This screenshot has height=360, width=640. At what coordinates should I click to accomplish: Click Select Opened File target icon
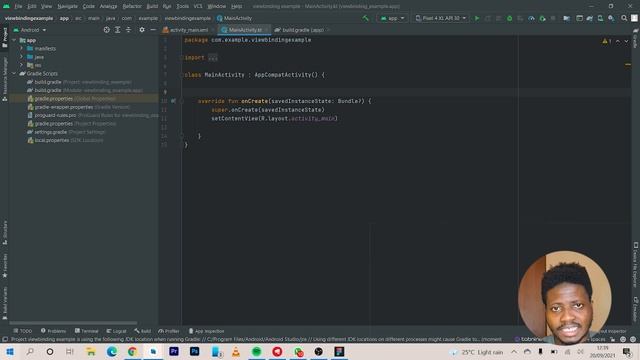coord(107,30)
